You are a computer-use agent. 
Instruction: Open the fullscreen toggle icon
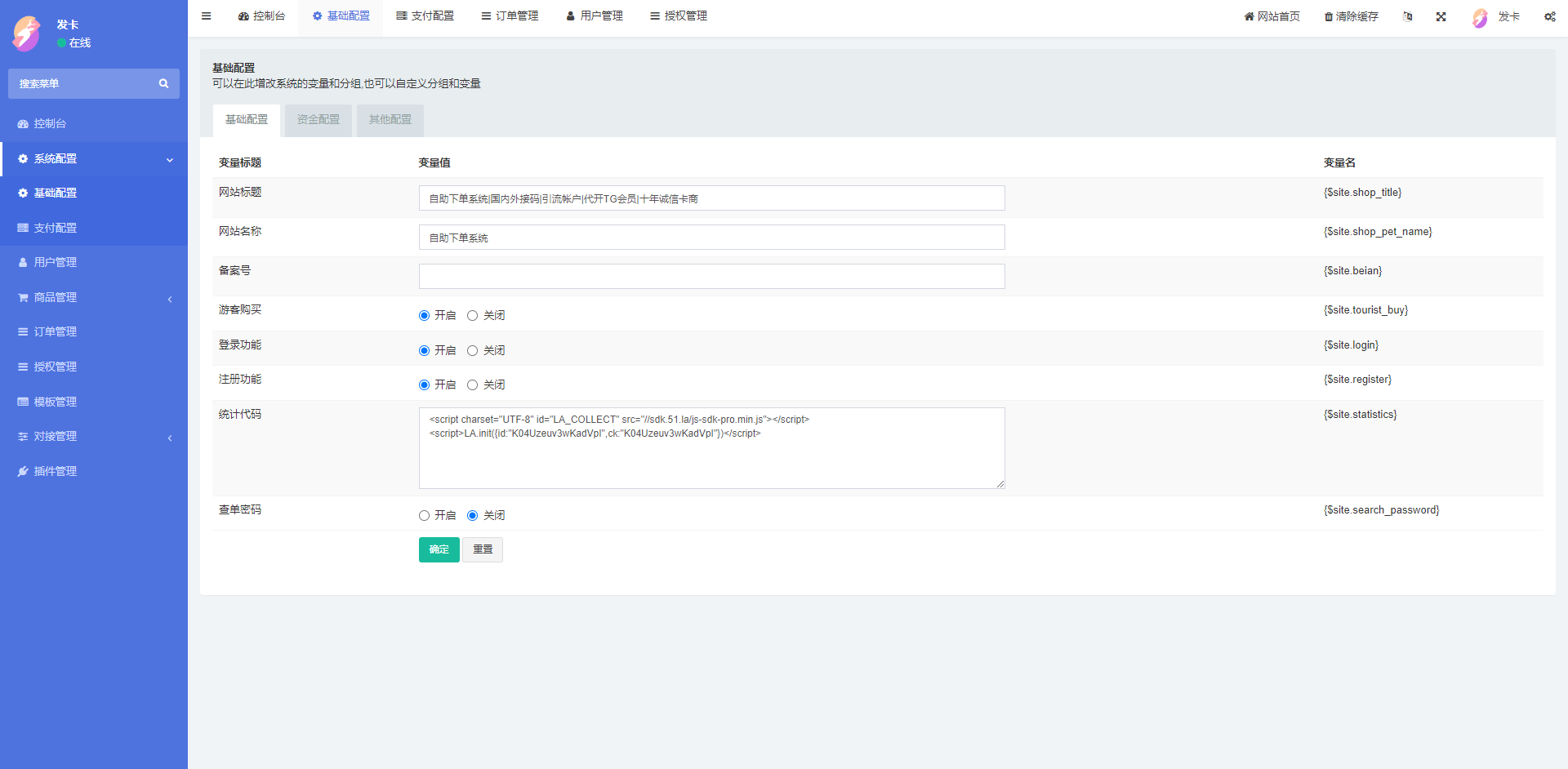click(1441, 16)
